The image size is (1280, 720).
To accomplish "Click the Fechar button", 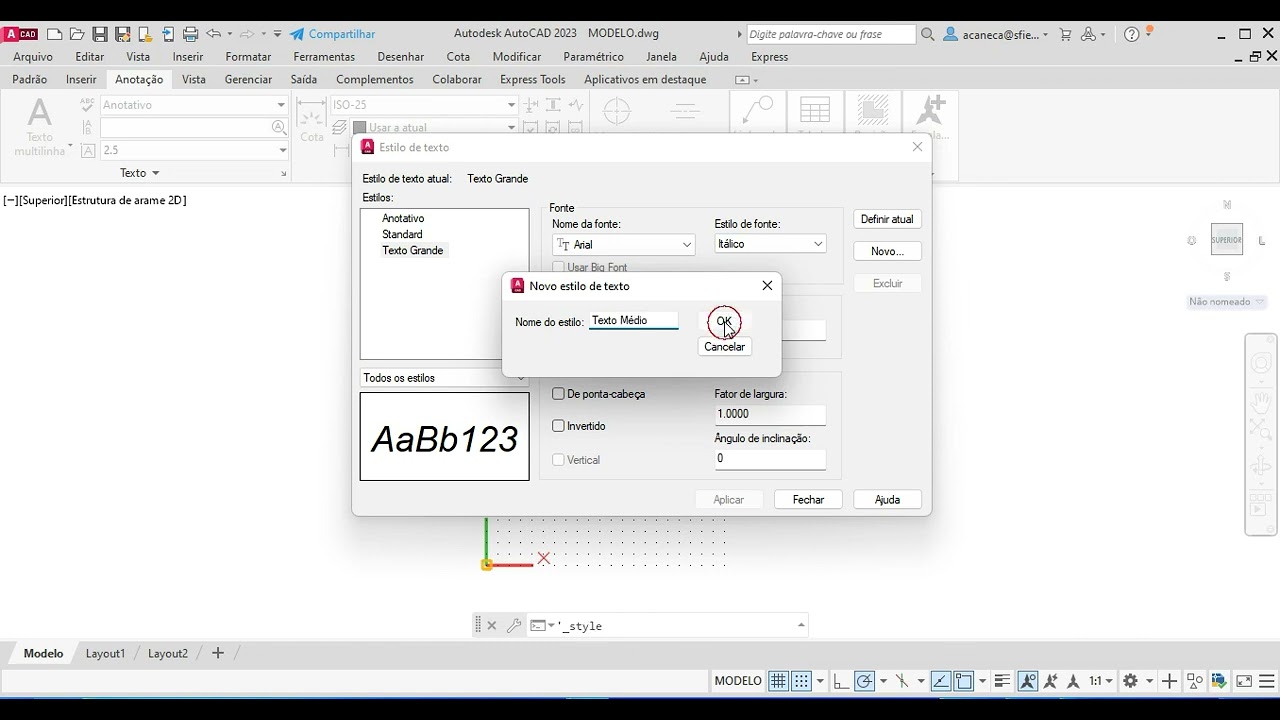I will [x=808, y=499].
